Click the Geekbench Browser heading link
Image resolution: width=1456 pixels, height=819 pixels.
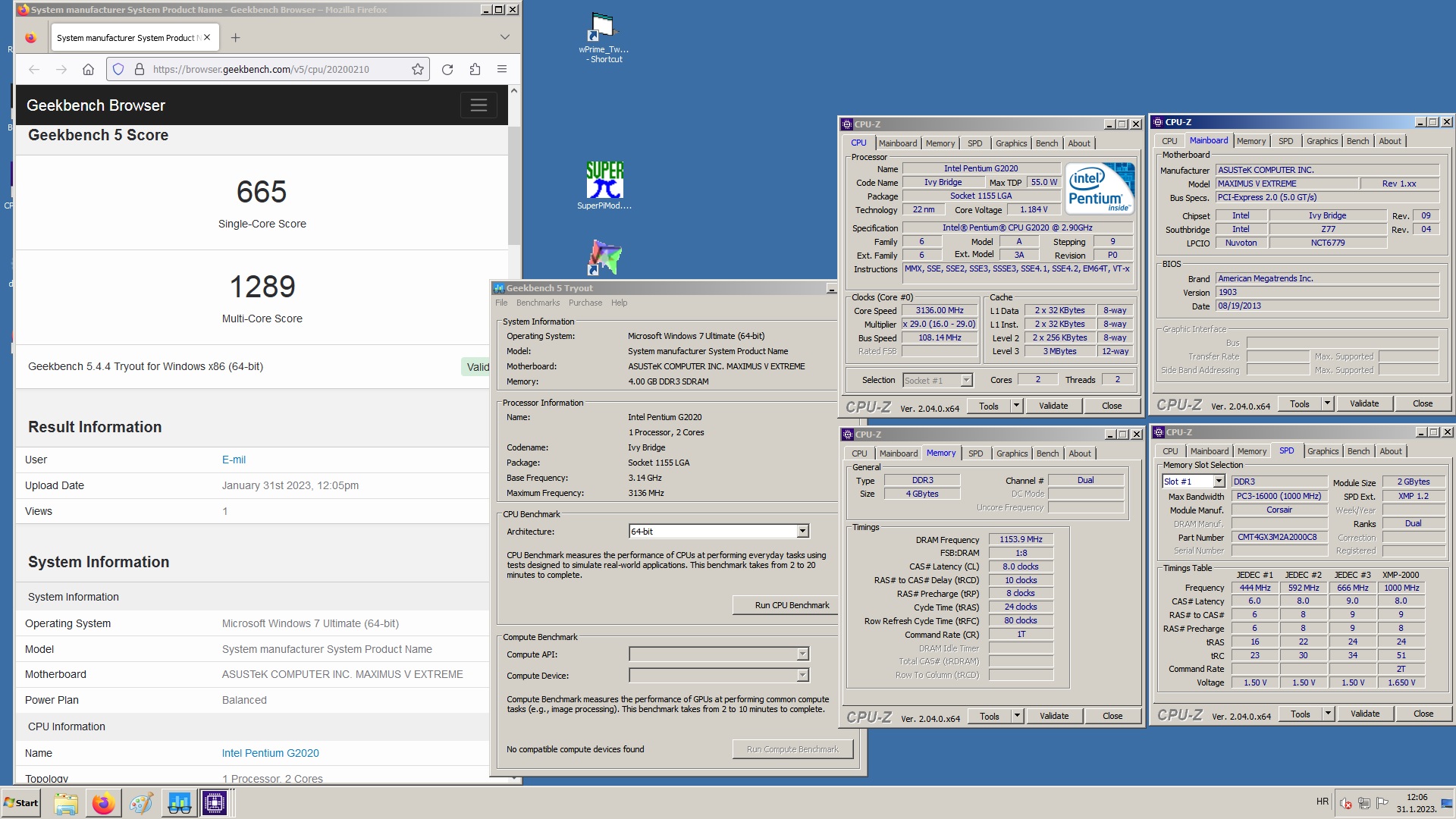(96, 105)
